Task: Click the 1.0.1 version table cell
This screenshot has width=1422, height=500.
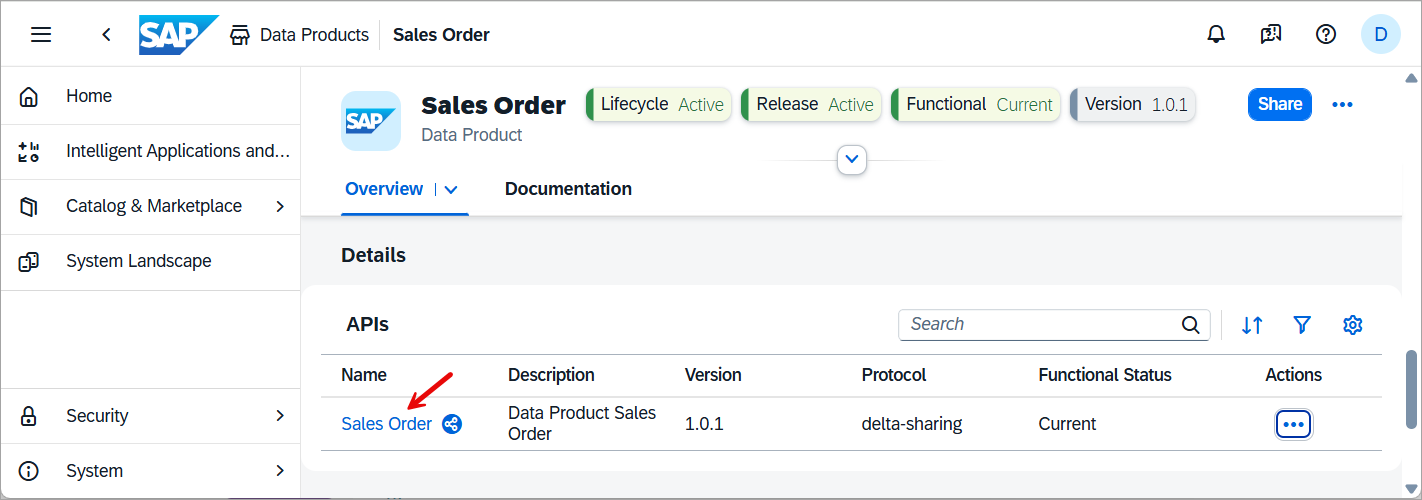Action: click(704, 424)
